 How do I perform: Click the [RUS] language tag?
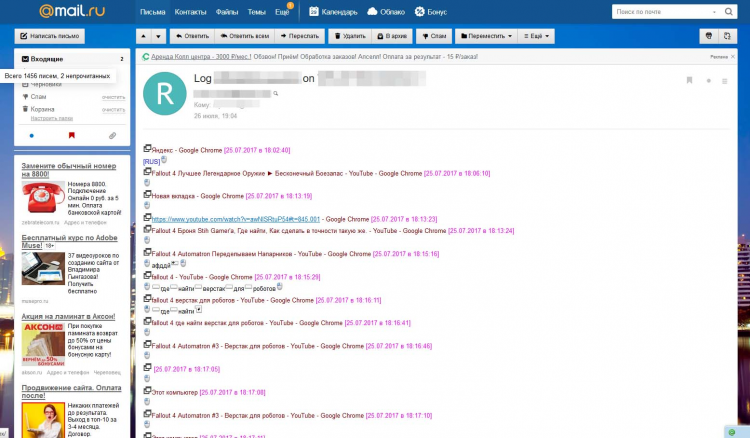pos(151,162)
